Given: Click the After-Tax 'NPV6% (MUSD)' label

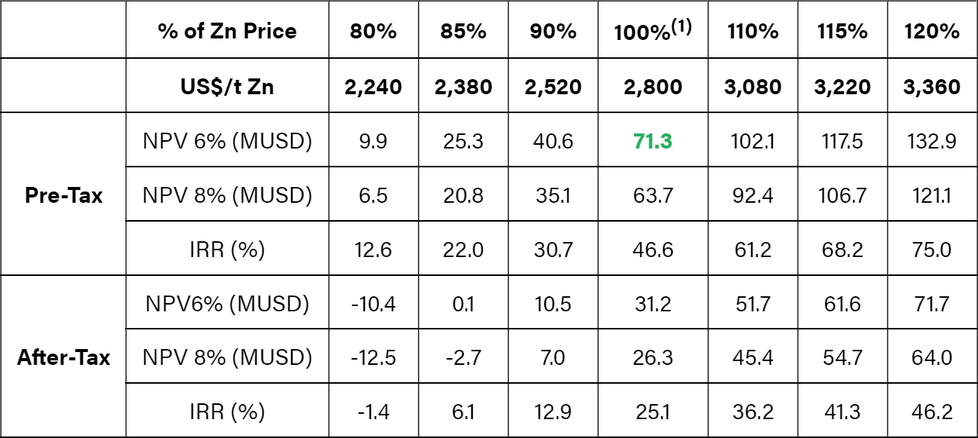Looking at the screenshot, I should click(227, 303).
